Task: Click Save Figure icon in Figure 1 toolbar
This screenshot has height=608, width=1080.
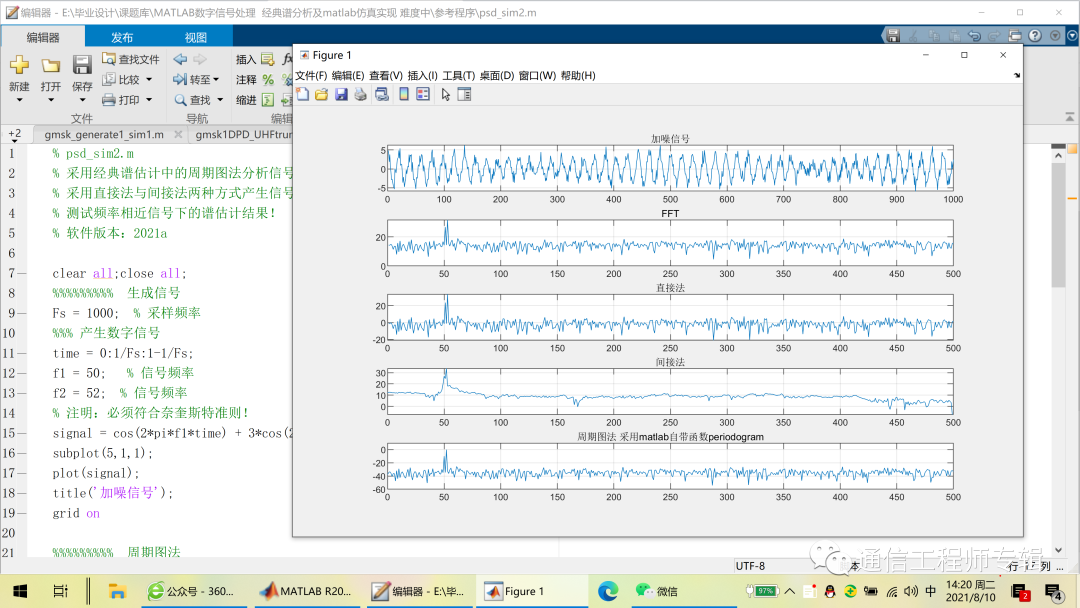Action: click(x=341, y=94)
